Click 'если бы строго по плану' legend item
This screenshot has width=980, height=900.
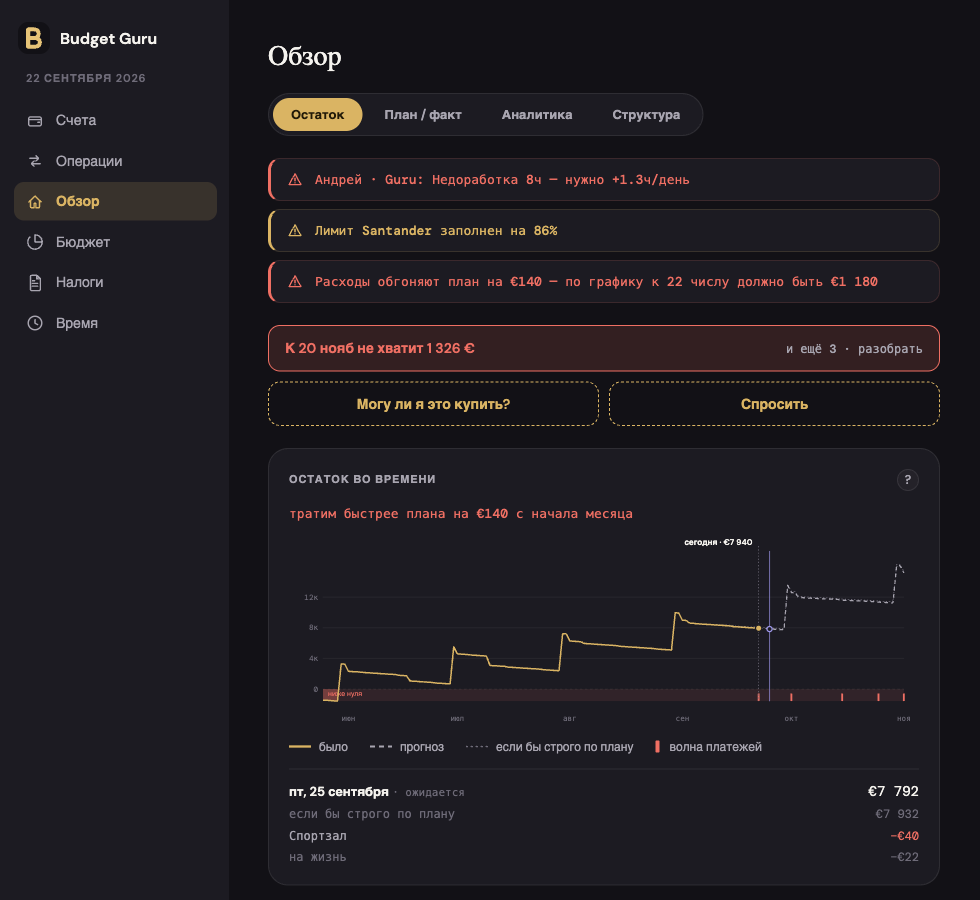point(550,747)
